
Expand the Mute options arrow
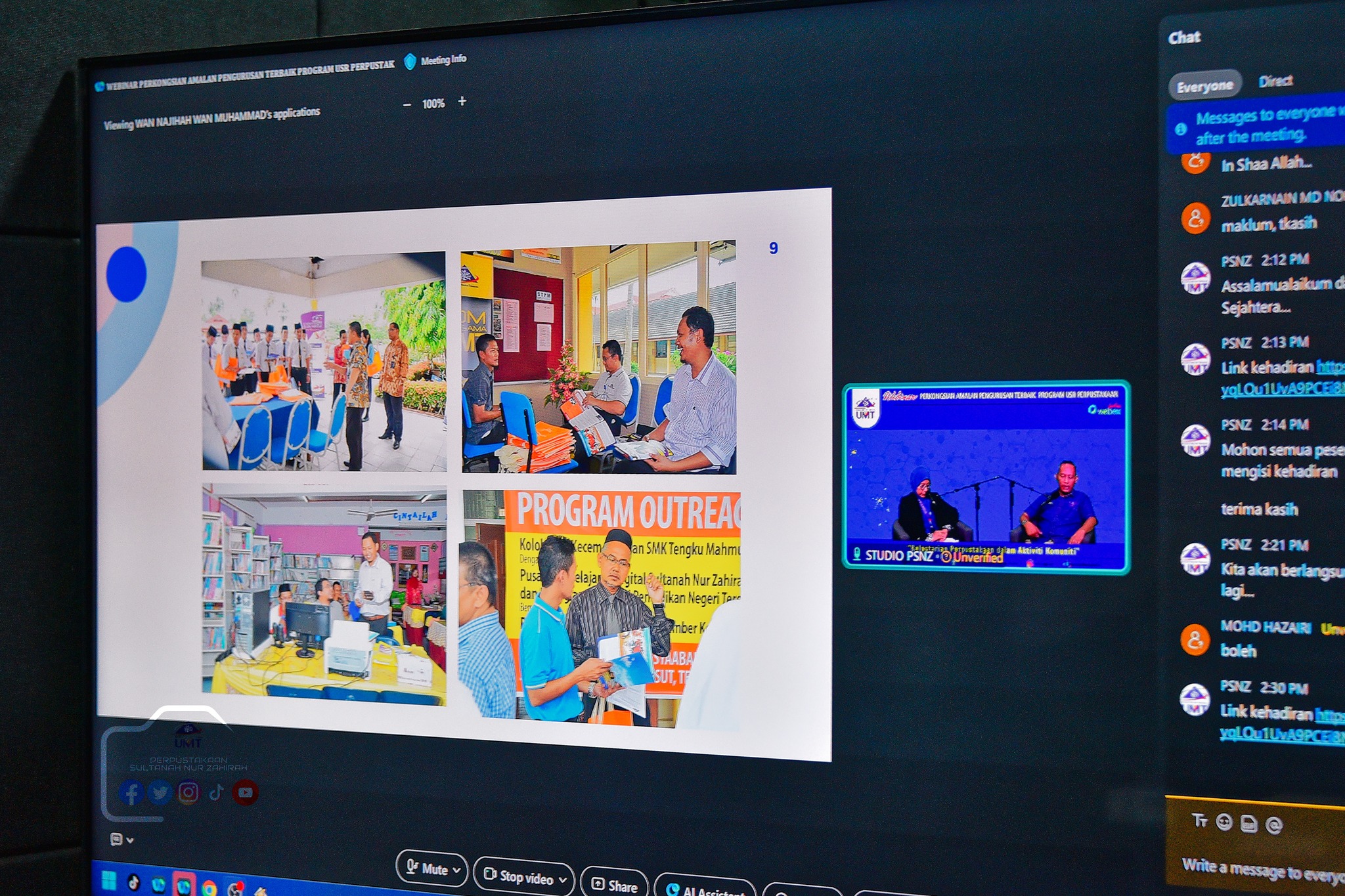(457, 870)
